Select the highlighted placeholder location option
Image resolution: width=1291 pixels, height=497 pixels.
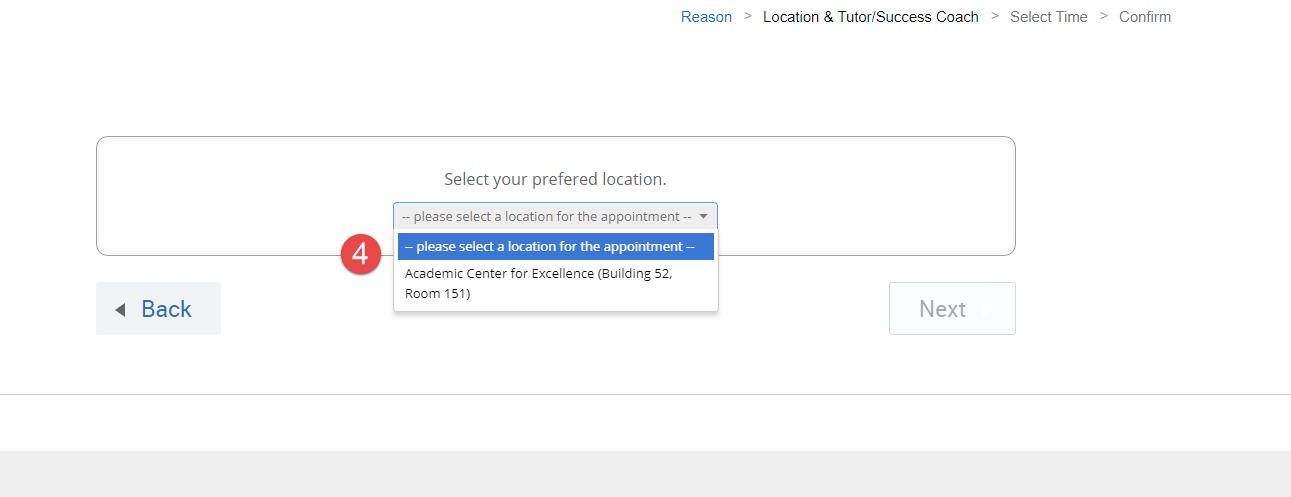click(x=556, y=246)
